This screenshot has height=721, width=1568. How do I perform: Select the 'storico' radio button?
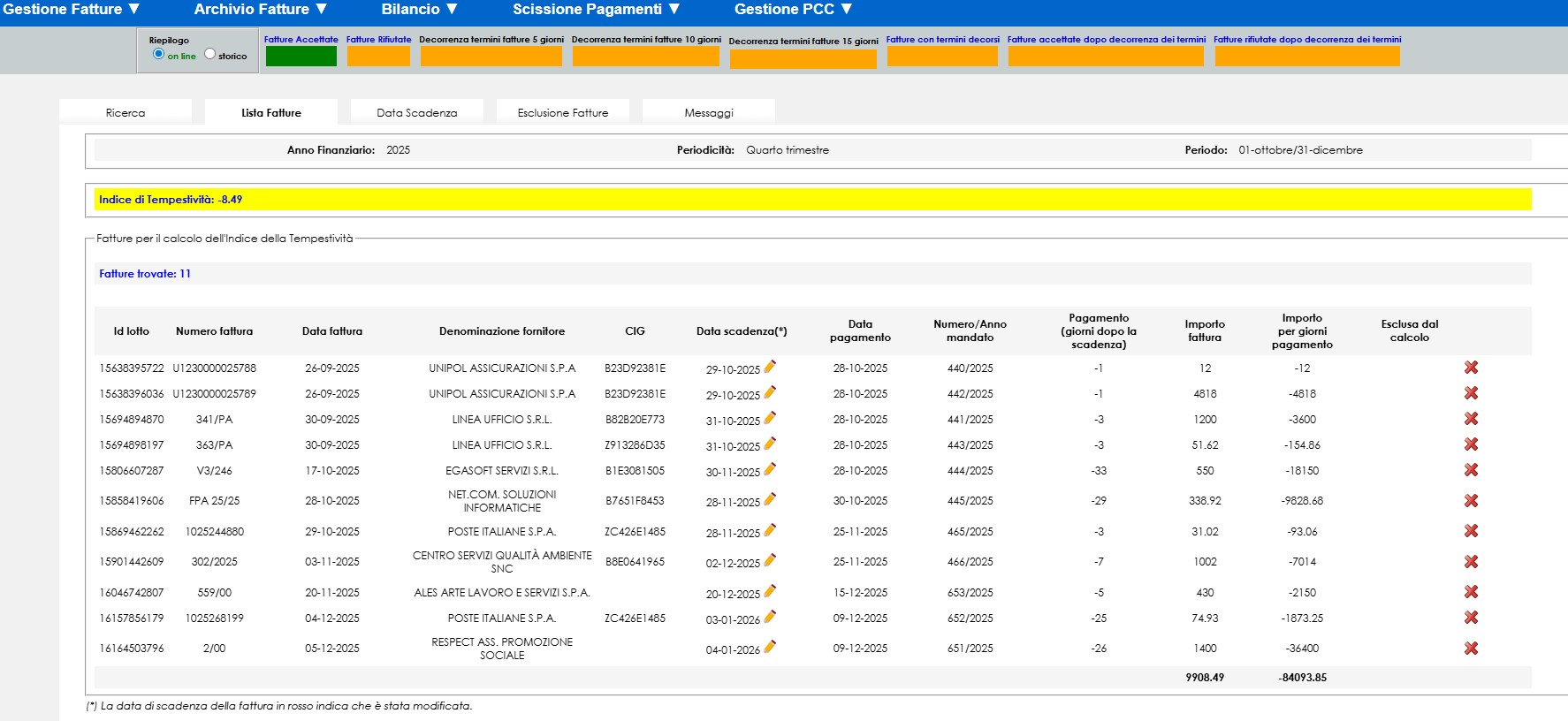click(x=209, y=54)
